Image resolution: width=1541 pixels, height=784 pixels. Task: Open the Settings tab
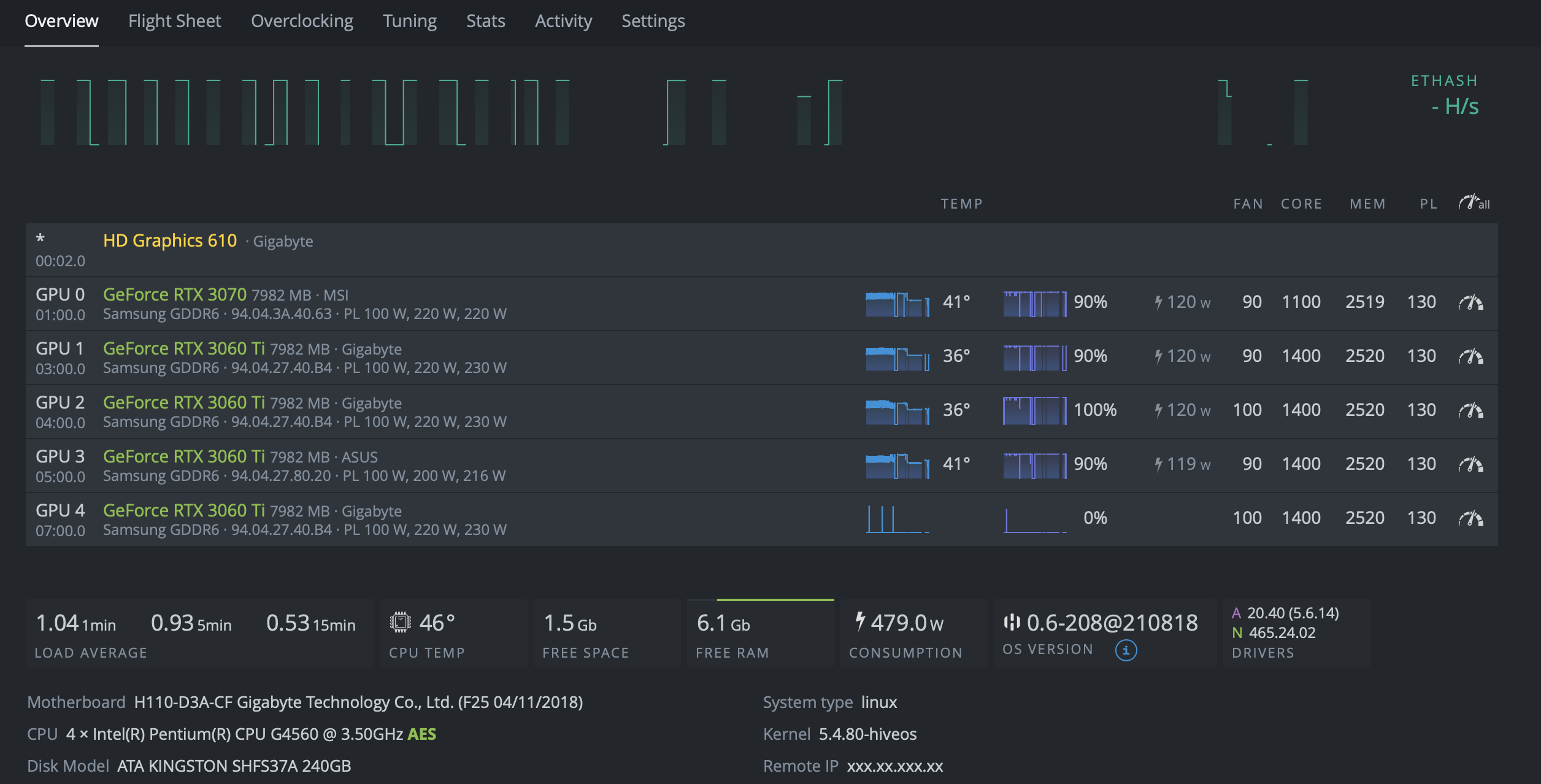click(x=653, y=21)
